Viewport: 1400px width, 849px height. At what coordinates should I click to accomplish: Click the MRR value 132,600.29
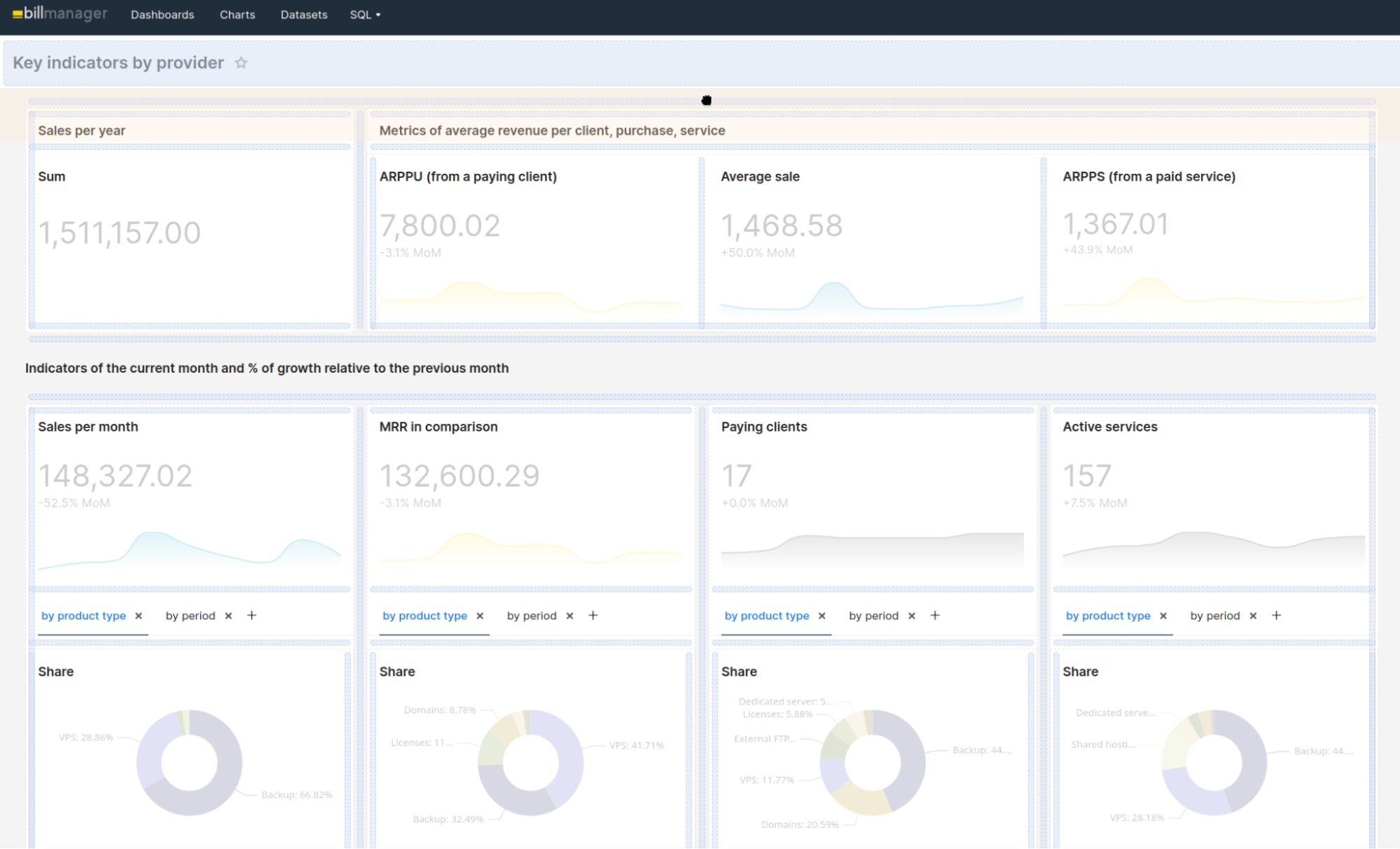pos(459,476)
